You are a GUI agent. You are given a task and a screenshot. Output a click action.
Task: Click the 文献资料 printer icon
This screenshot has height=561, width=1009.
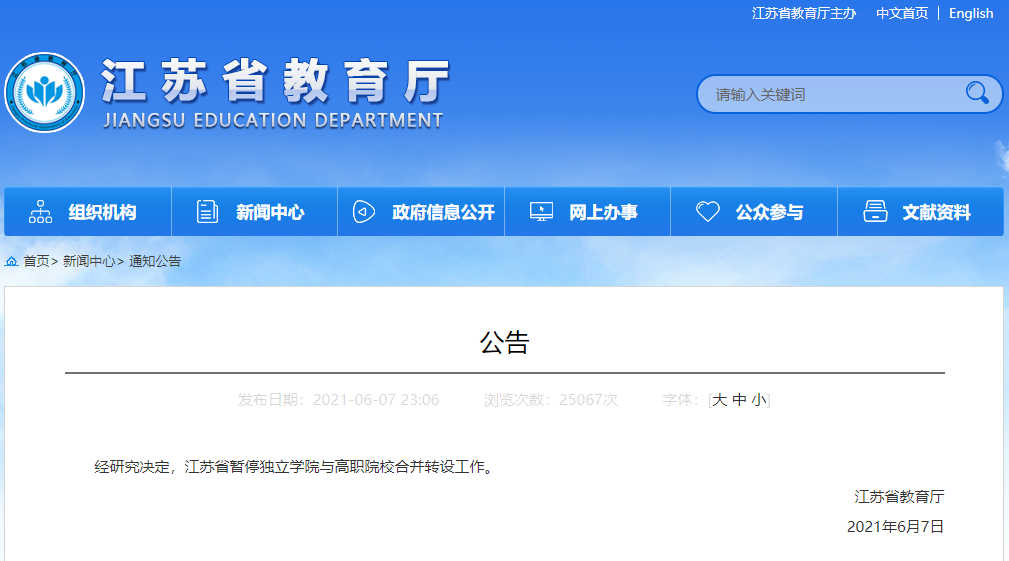[875, 212]
